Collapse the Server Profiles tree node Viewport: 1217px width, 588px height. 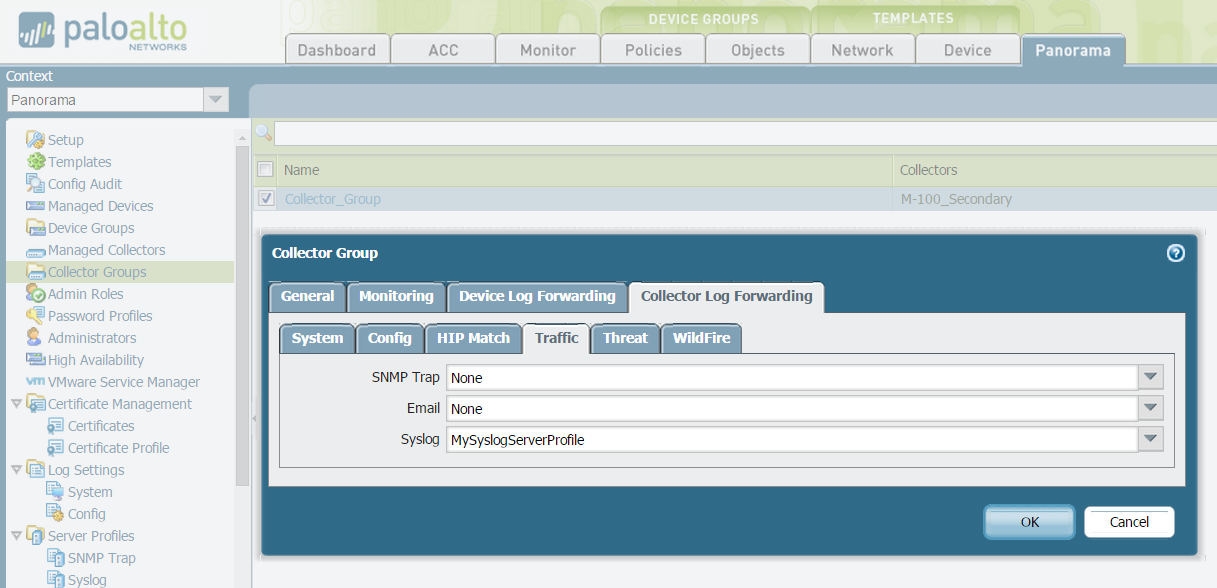(x=16, y=536)
